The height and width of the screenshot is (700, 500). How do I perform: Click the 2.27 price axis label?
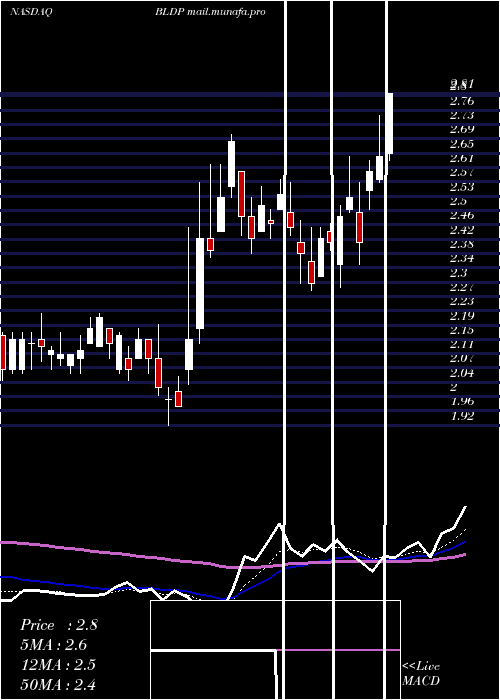[462, 287]
